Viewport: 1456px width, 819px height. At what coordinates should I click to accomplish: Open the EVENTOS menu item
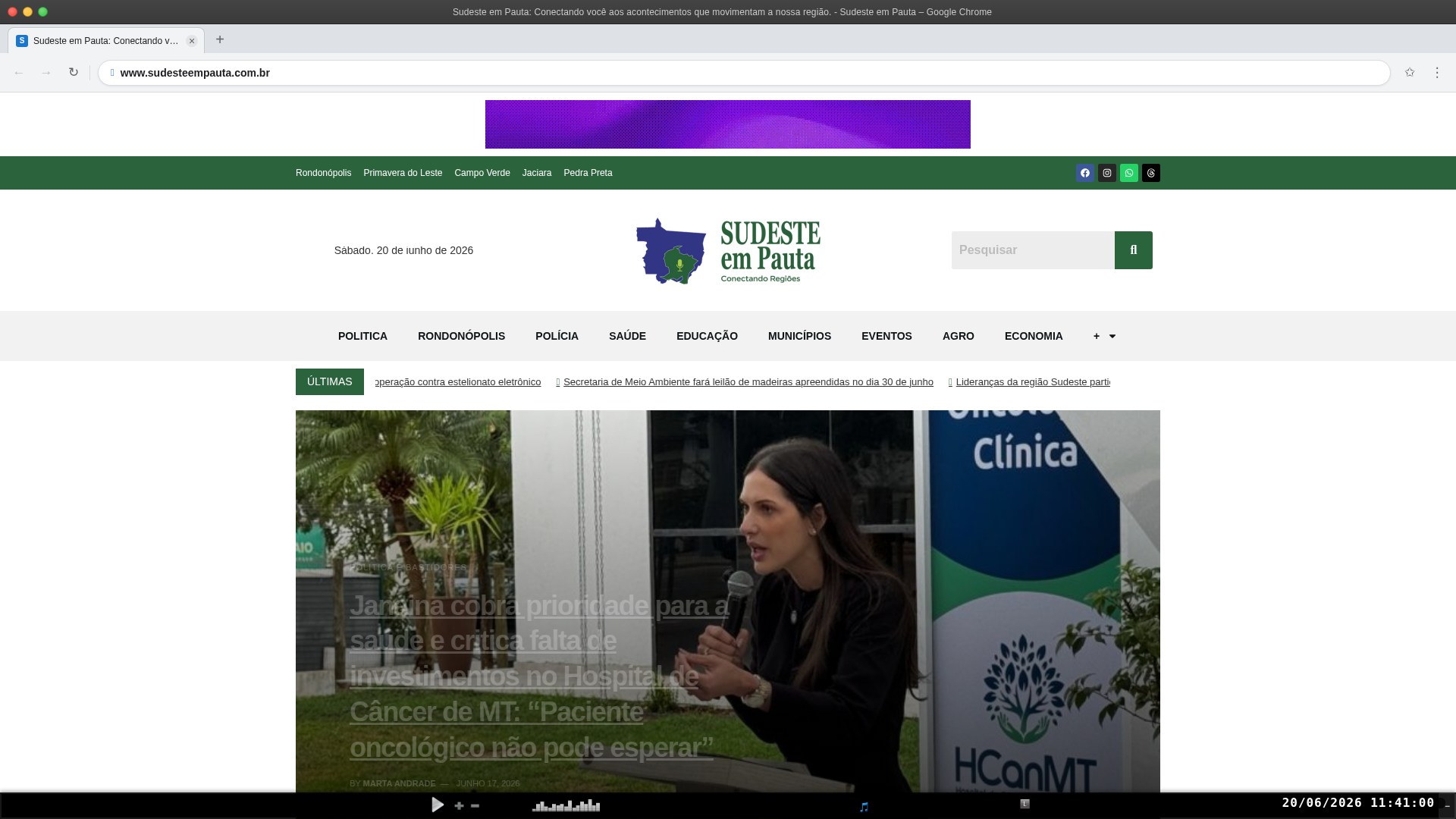[x=886, y=336]
